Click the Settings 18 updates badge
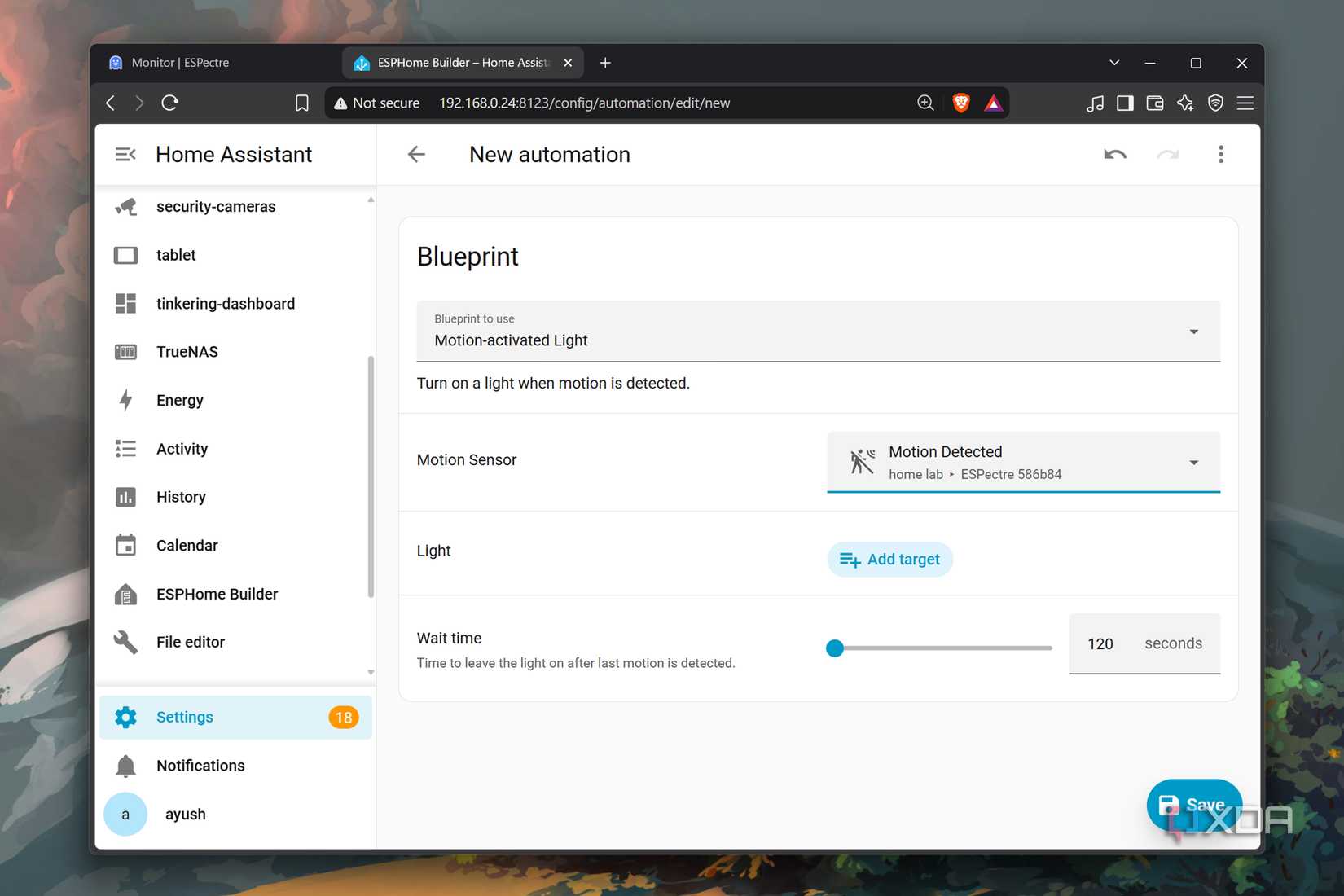The height and width of the screenshot is (896, 1344). 344,718
